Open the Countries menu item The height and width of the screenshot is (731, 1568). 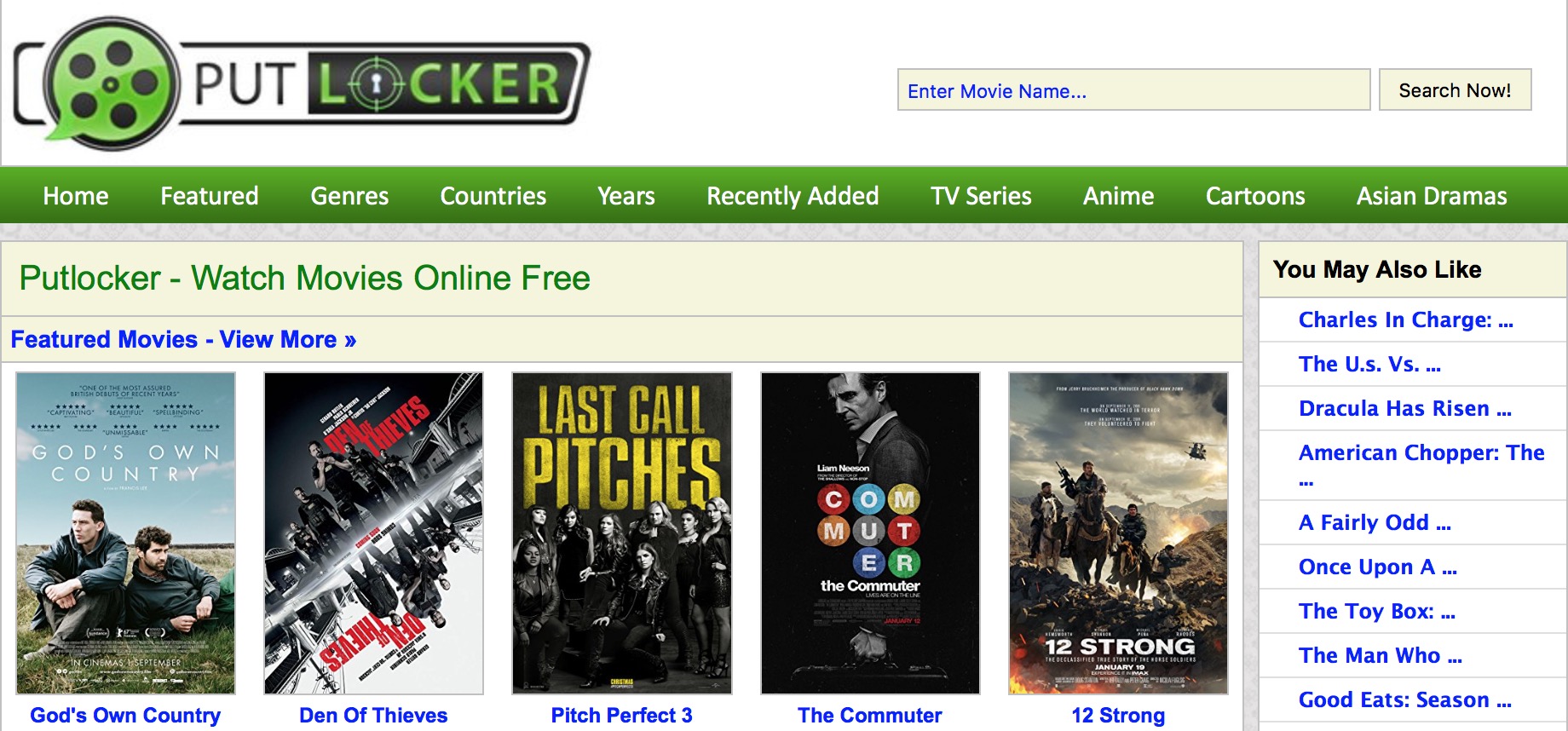(x=493, y=196)
